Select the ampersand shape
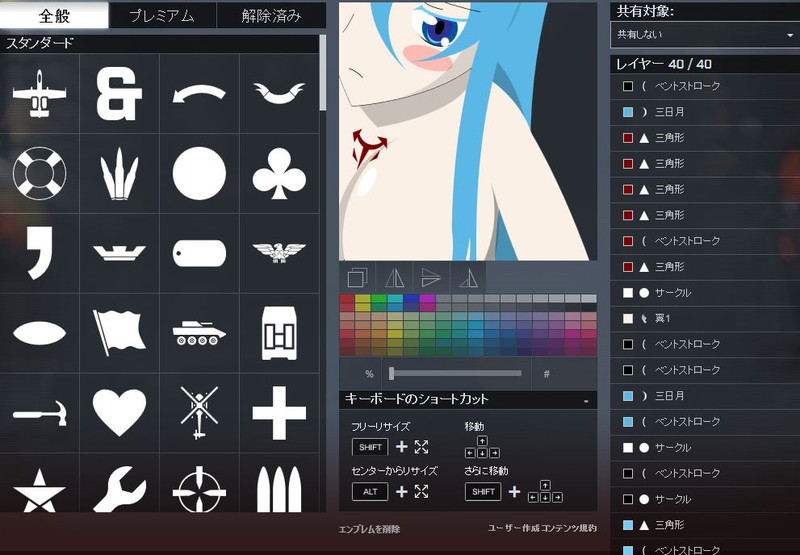Viewport: 800px width, 555px height. point(119,94)
